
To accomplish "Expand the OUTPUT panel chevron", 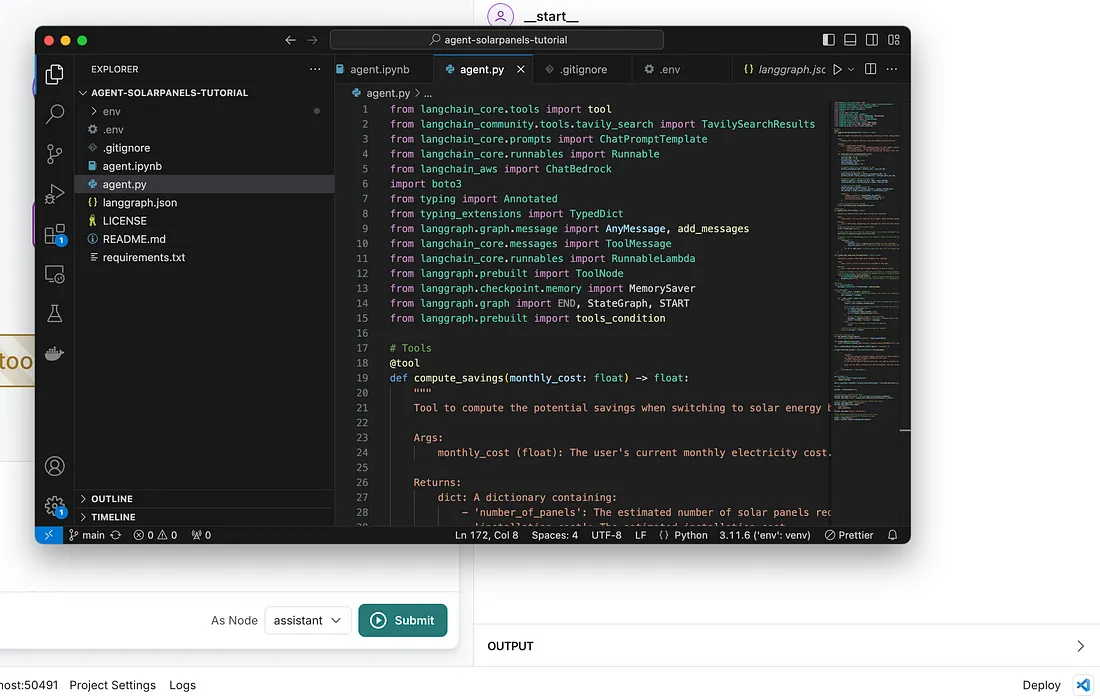I will coord(1080,646).
